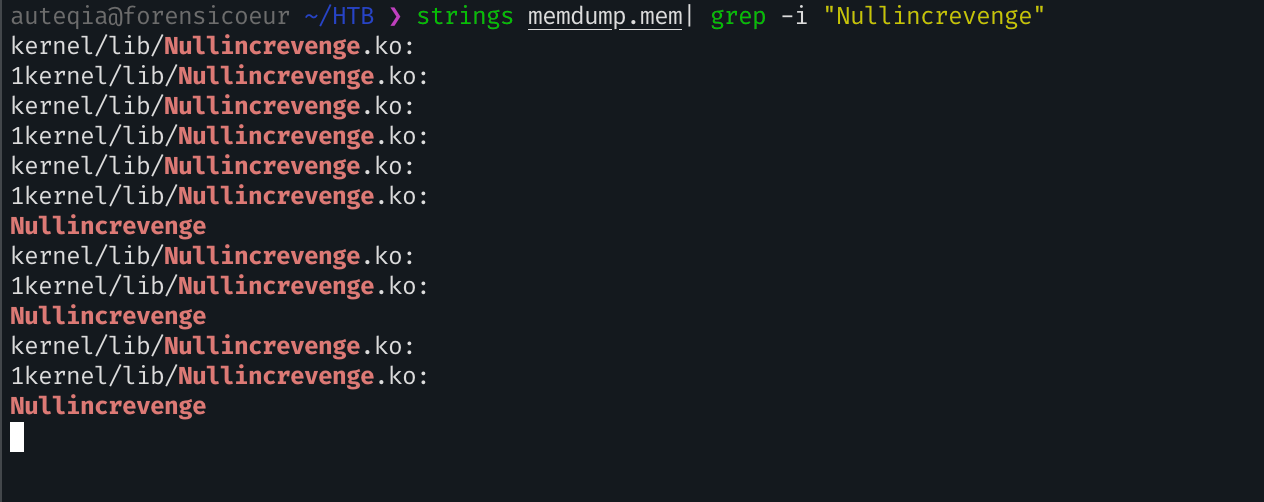
Task: Click the first output line kernel/lib/Nullincrevenge.ko
Action: coord(212,46)
